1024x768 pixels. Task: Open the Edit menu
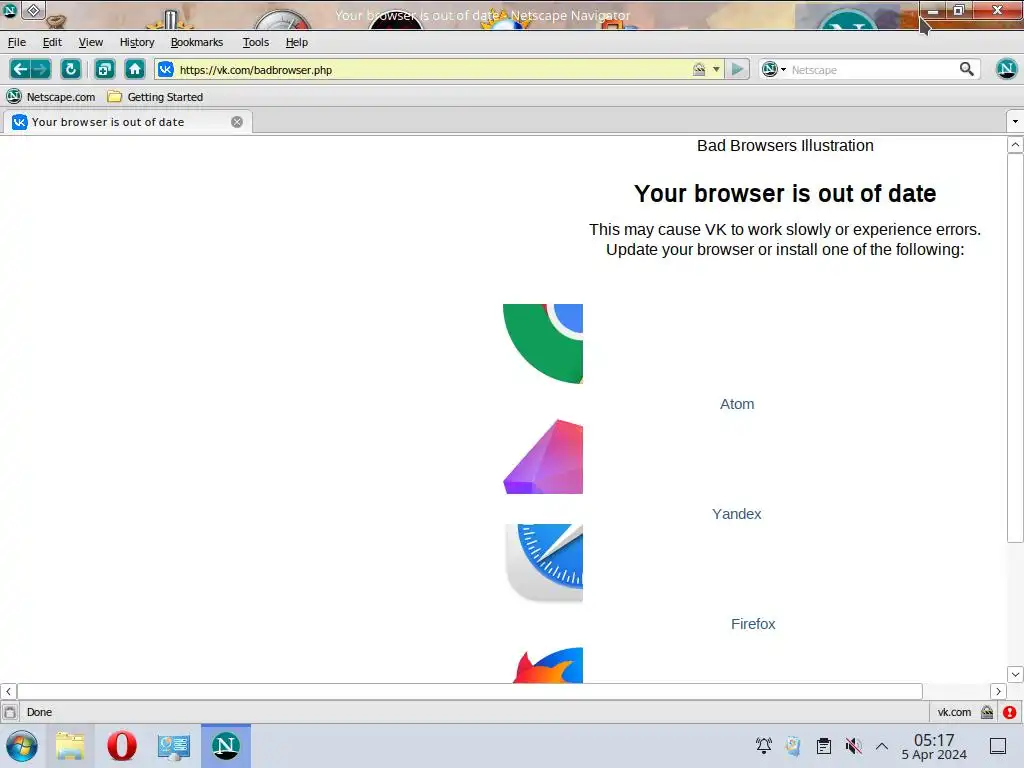click(52, 42)
